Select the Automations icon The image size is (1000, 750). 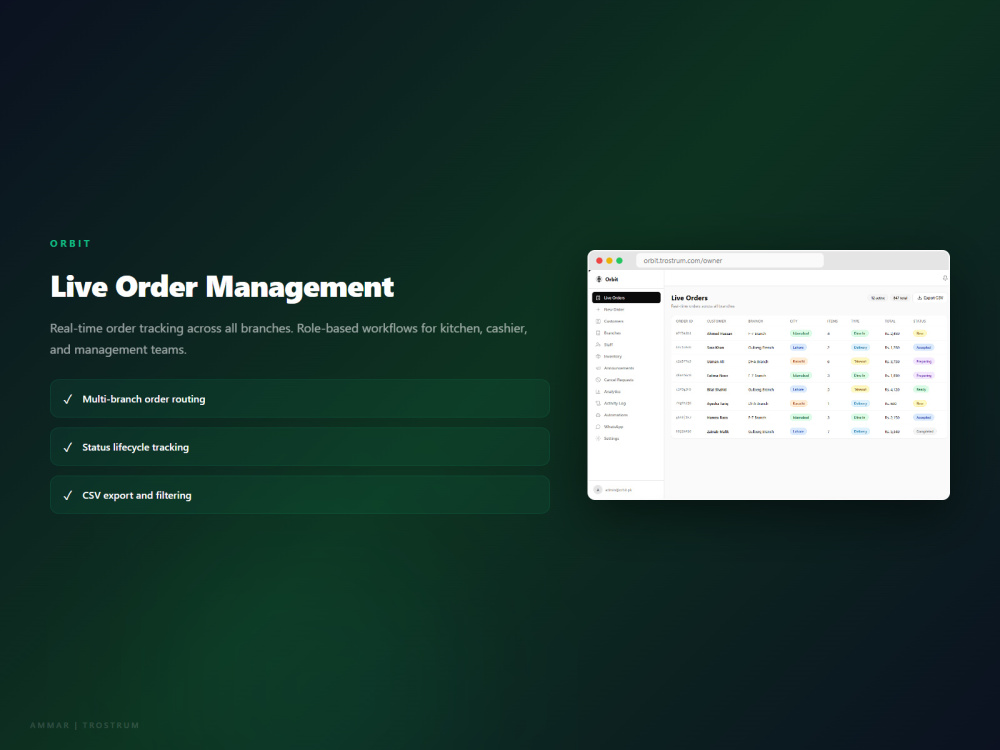[x=598, y=415]
